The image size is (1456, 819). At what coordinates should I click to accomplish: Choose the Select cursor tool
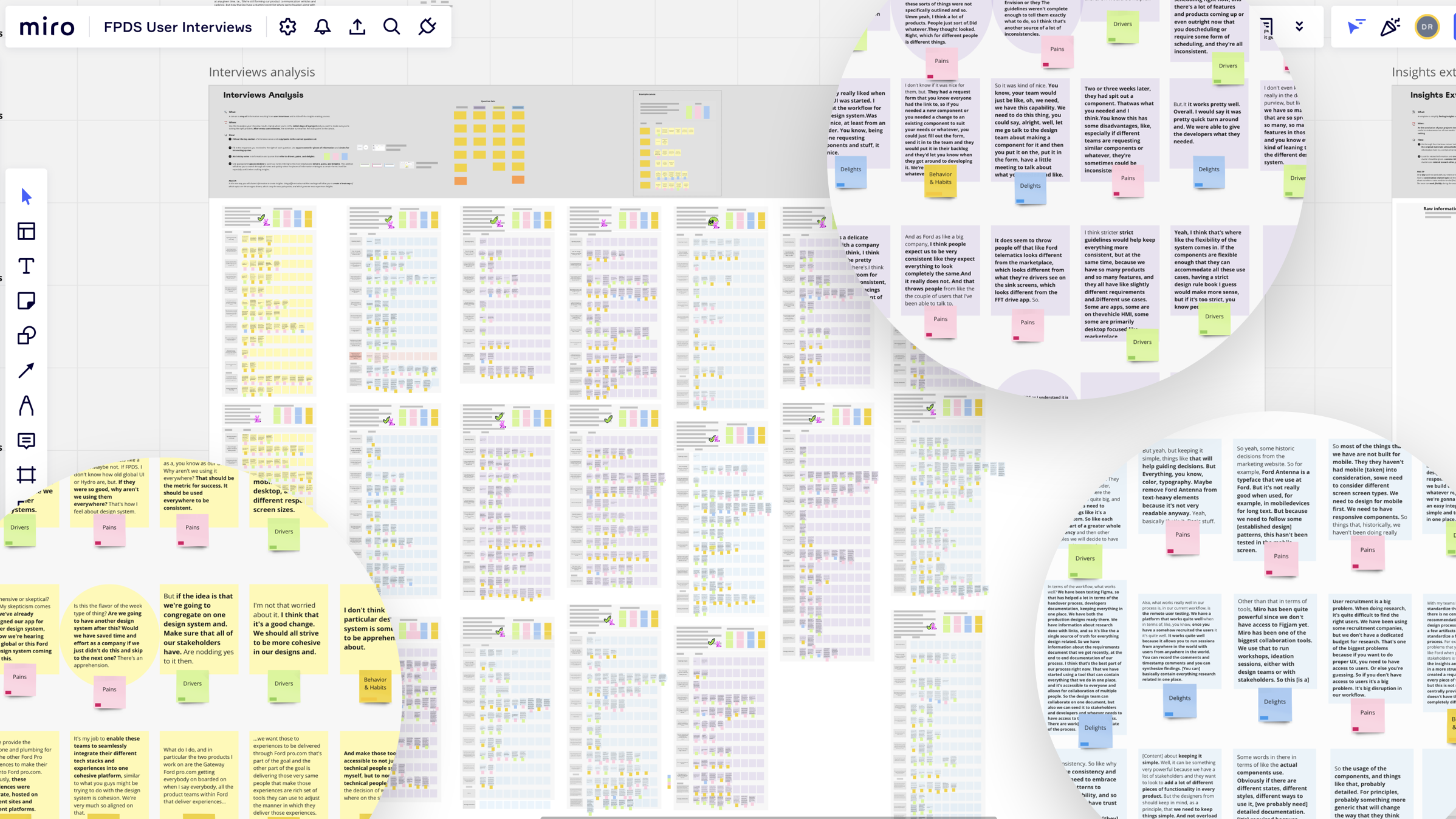click(26, 196)
